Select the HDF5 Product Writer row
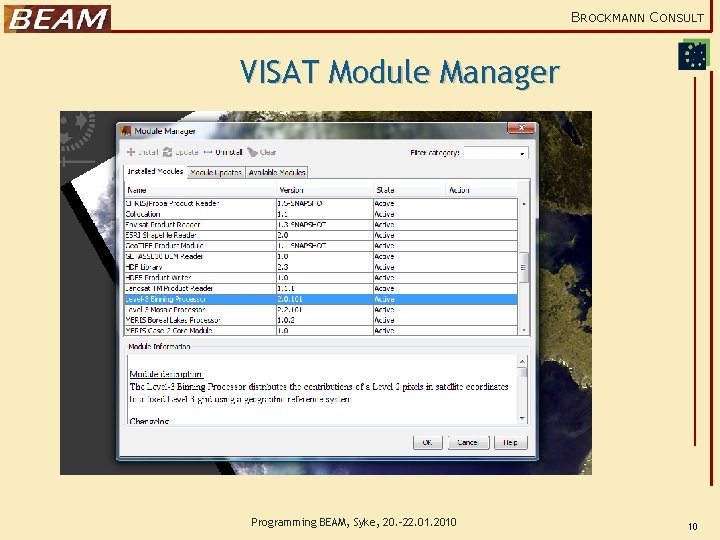 pos(321,277)
